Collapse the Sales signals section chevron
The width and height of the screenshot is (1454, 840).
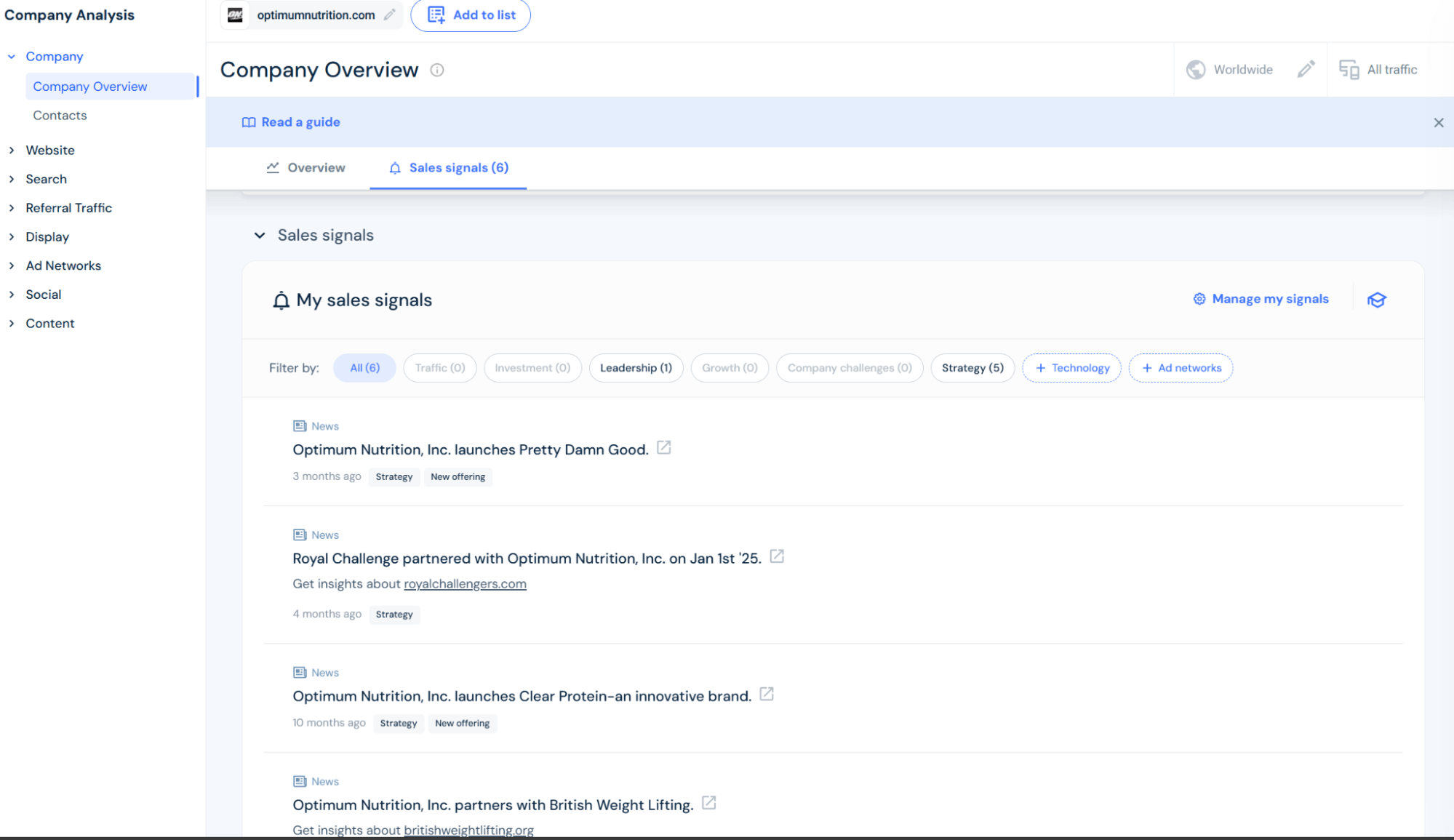click(260, 236)
